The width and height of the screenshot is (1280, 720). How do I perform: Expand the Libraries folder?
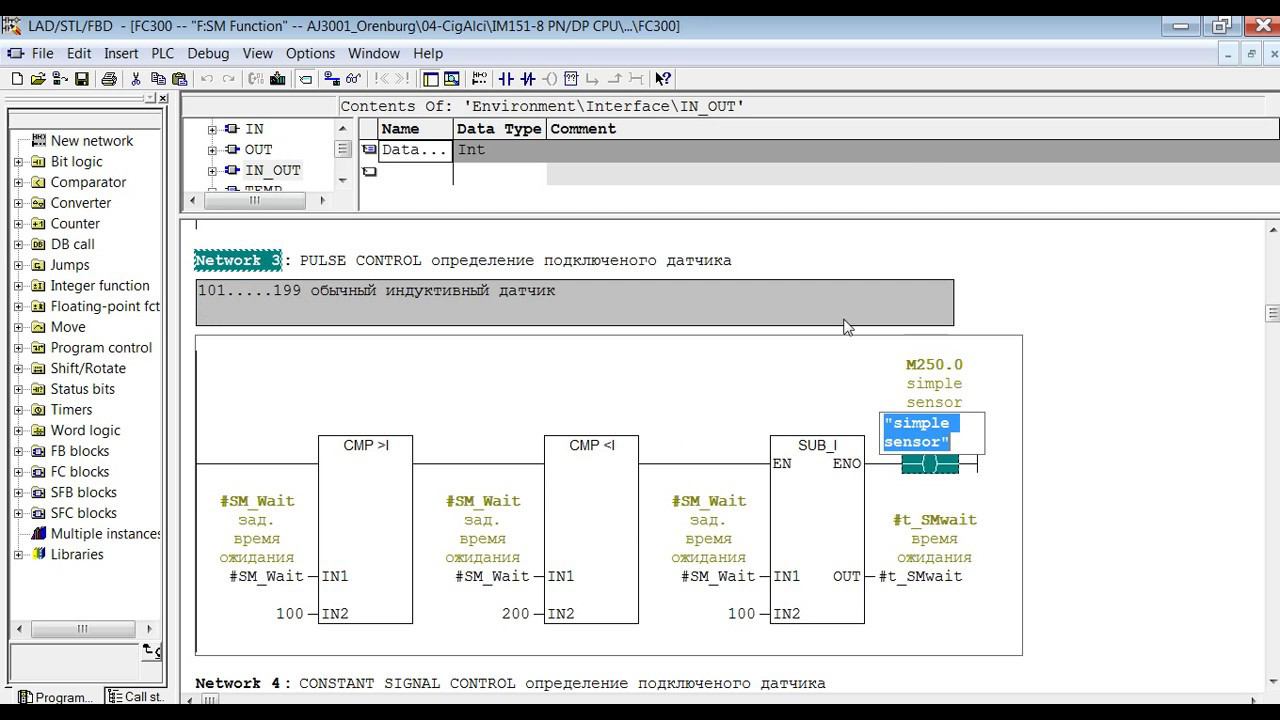click(x=19, y=554)
